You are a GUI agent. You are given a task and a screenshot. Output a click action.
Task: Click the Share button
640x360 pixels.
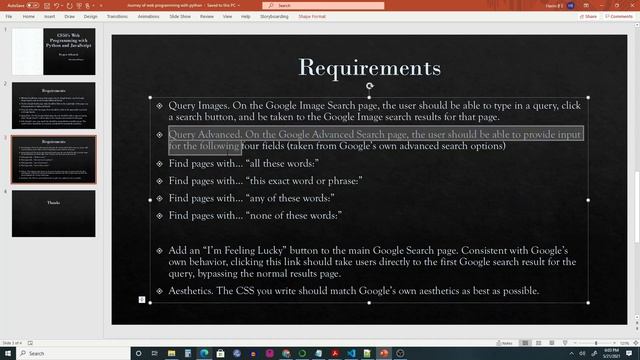pyautogui.click(x=588, y=17)
